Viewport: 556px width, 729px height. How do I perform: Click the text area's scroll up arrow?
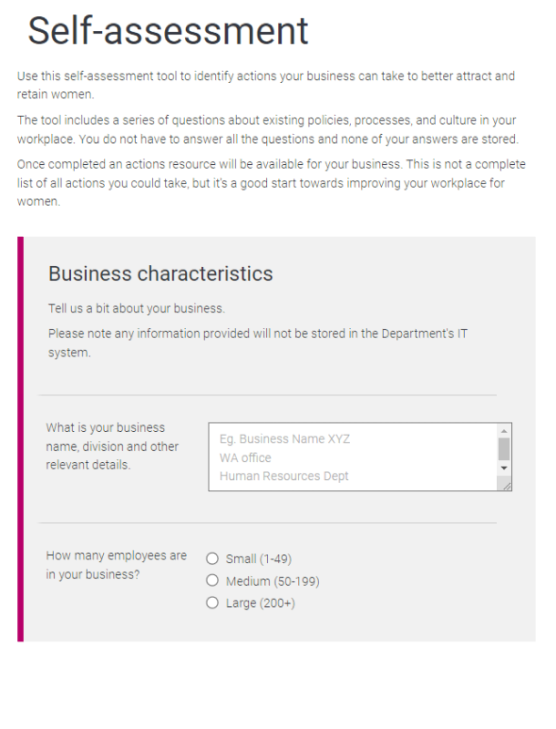(x=504, y=430)
